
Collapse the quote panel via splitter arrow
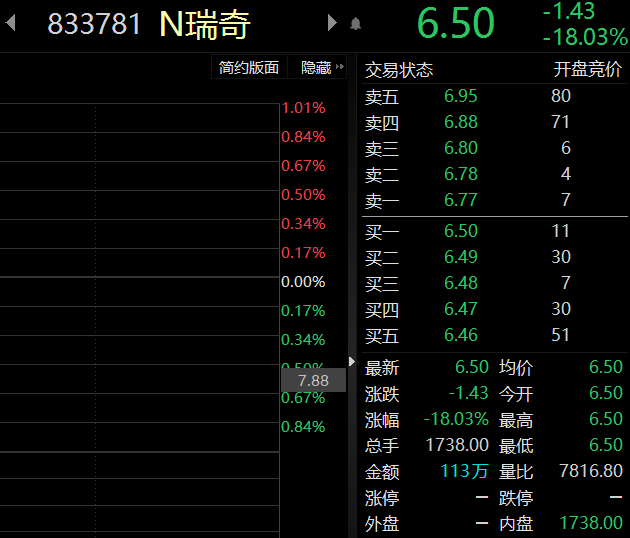[351, 361]
